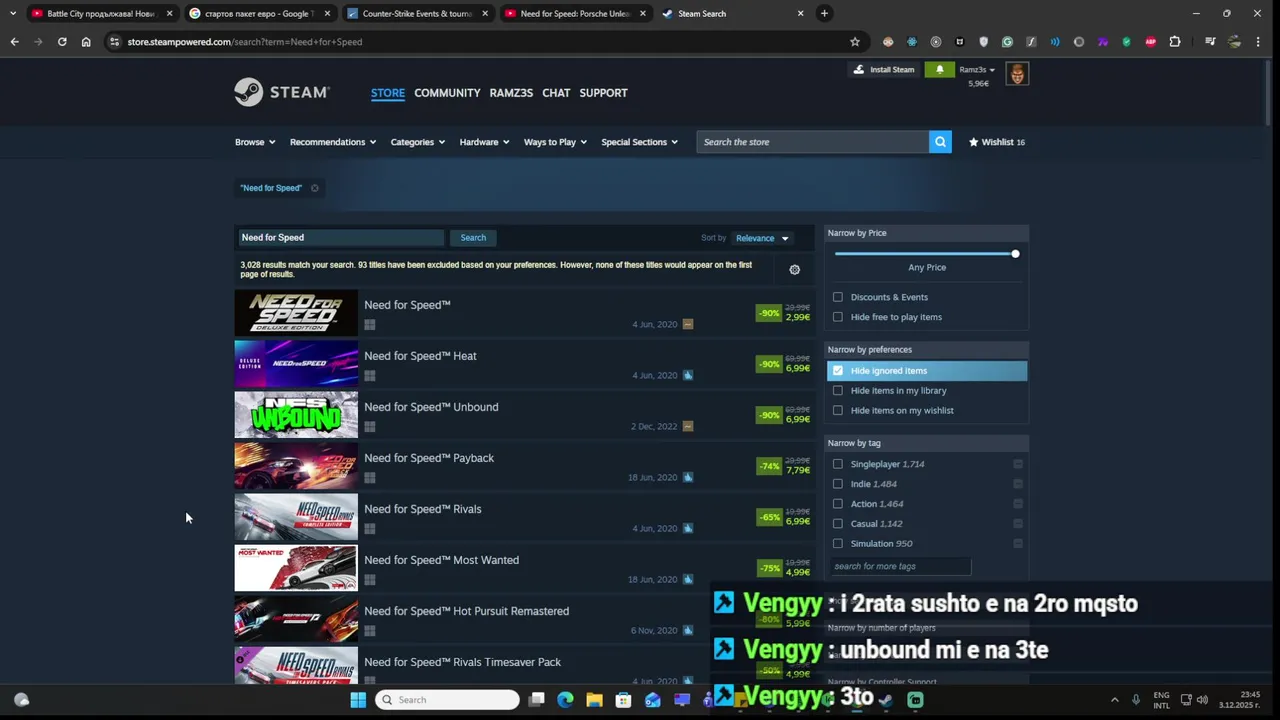This screenshot has width=1280, height=720.
Task: Open Ramz3s account dropdown
Action: click(977, 70)
